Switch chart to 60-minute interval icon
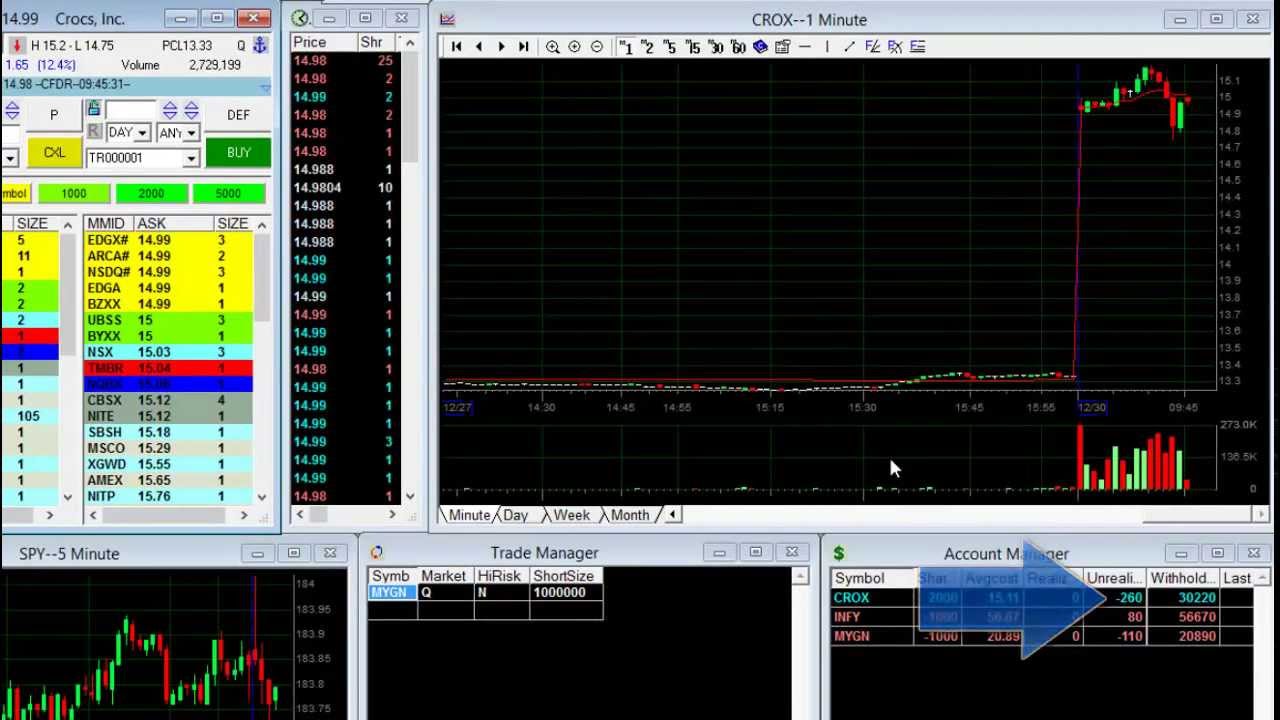The width and height of the screenshot is (1280, 720). (x=738, y=47)
